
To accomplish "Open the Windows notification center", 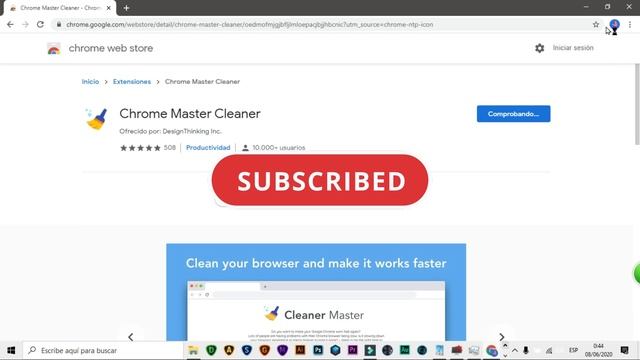I will pyautogui.click(x=624, y=350).
